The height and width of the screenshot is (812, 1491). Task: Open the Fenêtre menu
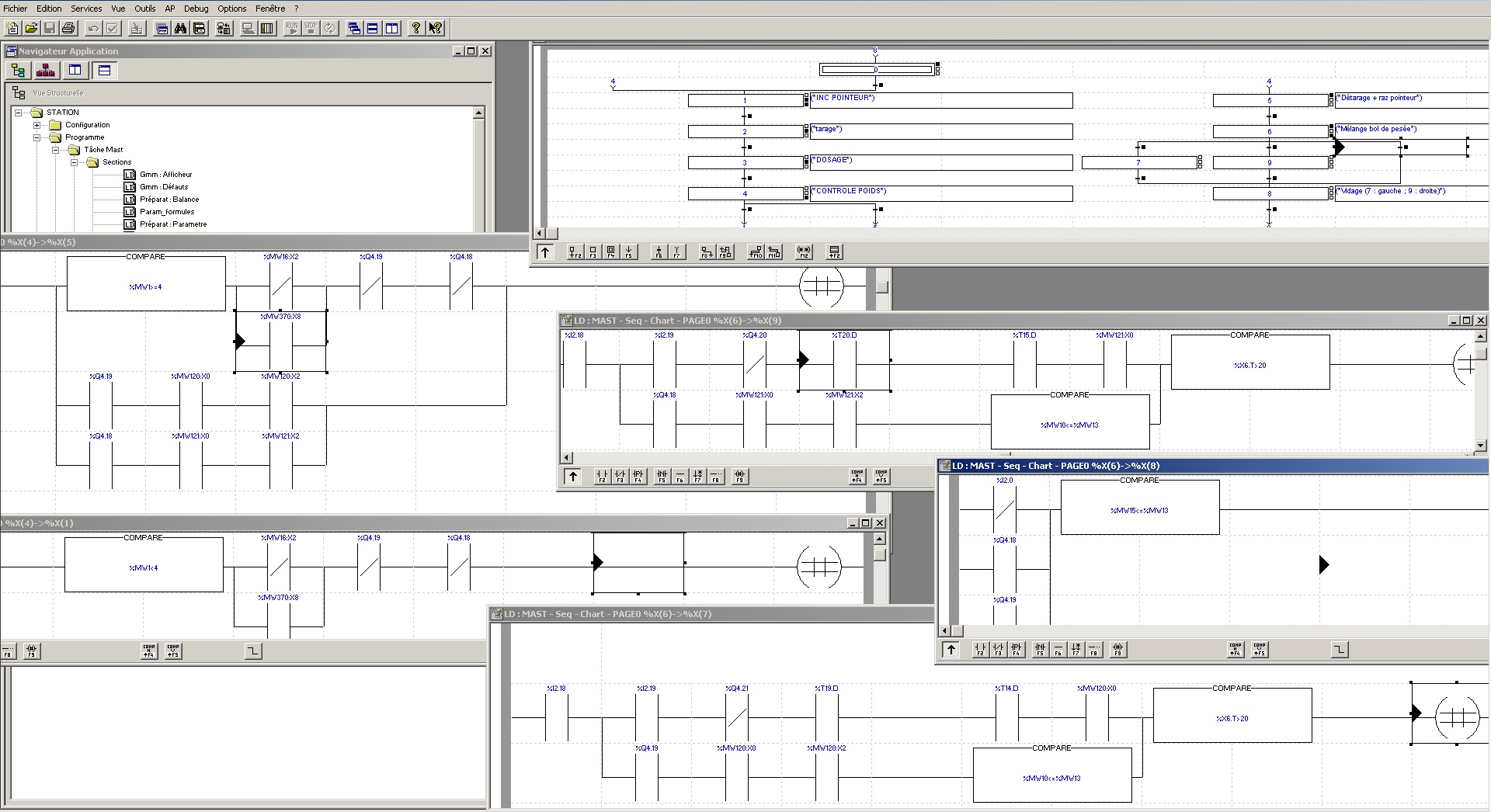pyautogui.click(x=270, y=9)
